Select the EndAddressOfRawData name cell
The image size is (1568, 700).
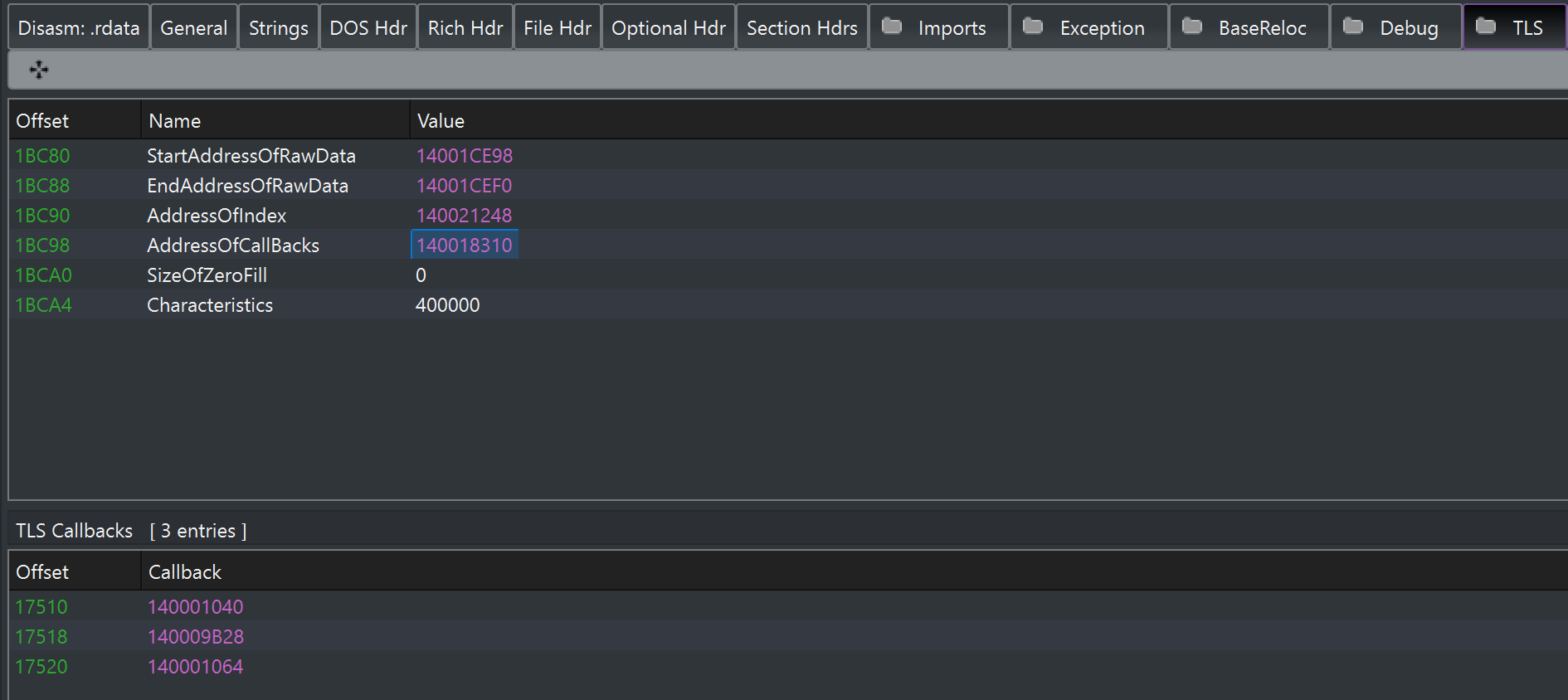click(x=247, y=186)
